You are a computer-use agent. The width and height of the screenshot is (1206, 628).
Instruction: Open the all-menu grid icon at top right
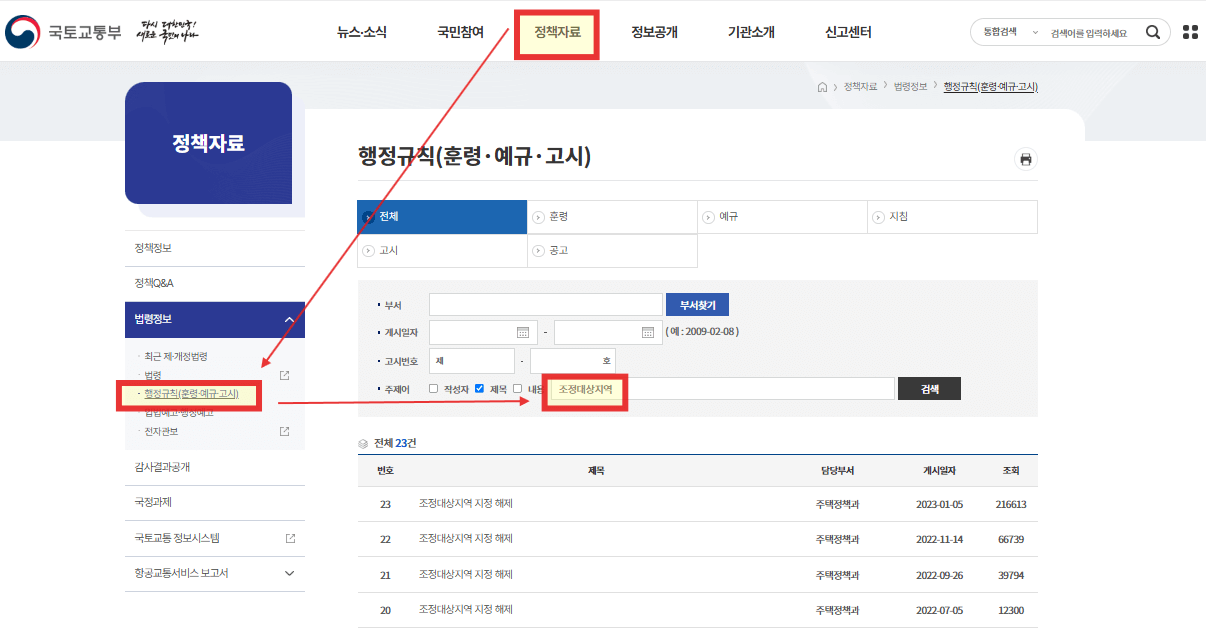click(1189, 31)
